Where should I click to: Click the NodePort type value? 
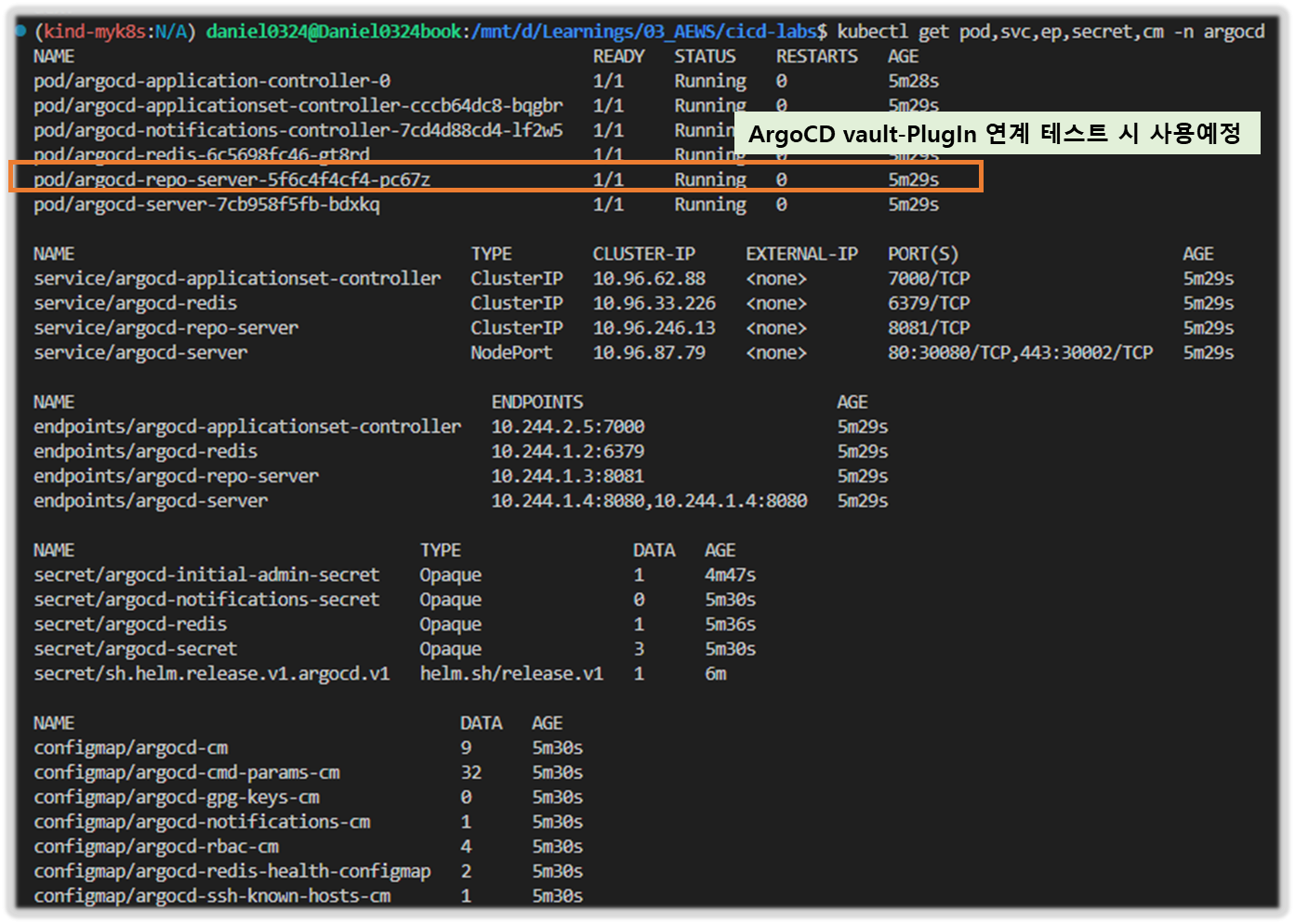(511, 352)
